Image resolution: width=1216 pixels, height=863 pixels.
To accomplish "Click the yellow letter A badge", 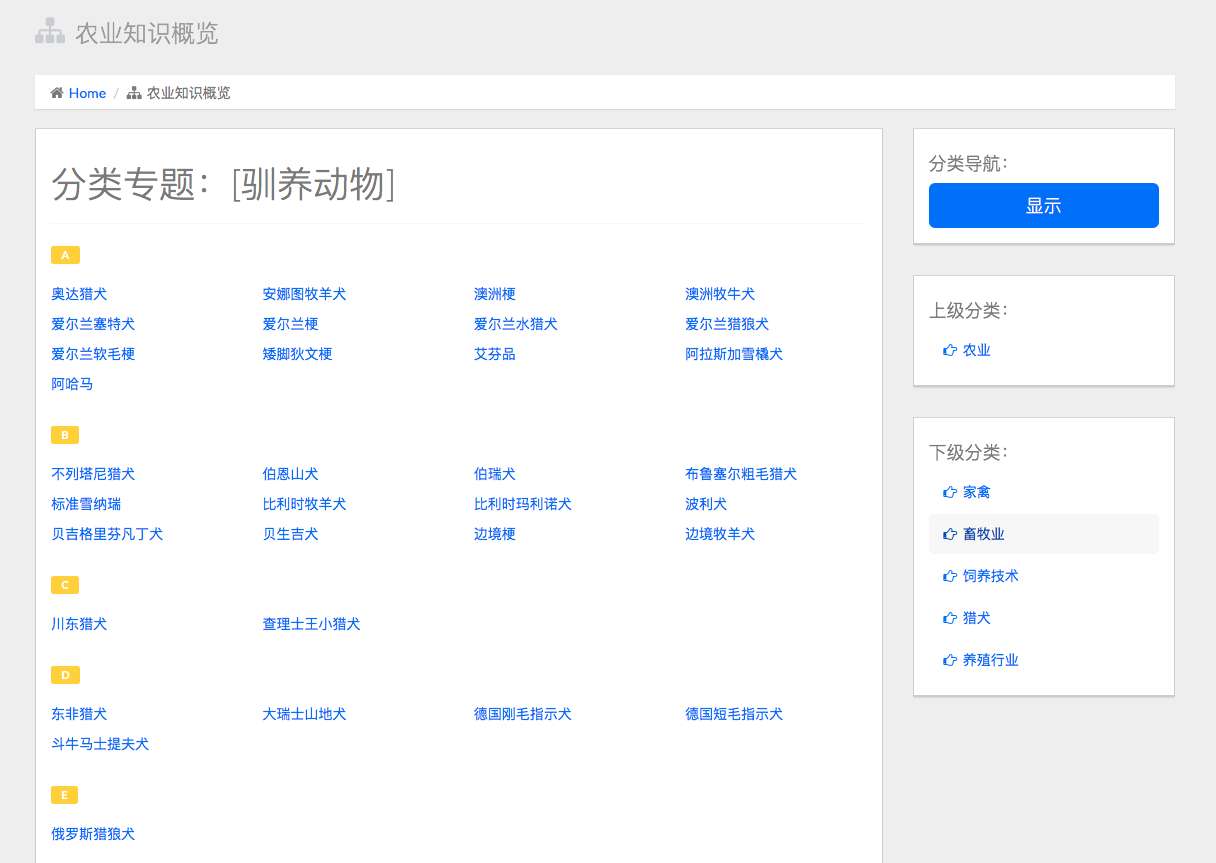I will point(65,255).
